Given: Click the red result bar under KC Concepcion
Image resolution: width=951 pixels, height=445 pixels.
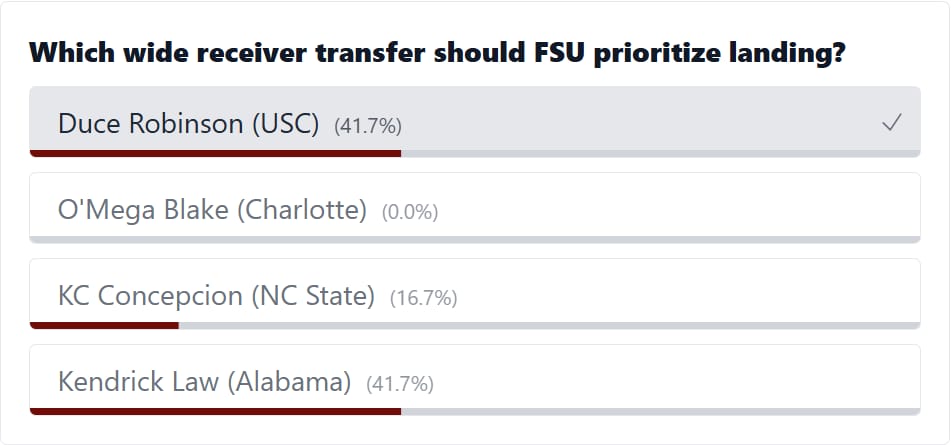Looking at the screenshot, I should (x=104, y=325).
